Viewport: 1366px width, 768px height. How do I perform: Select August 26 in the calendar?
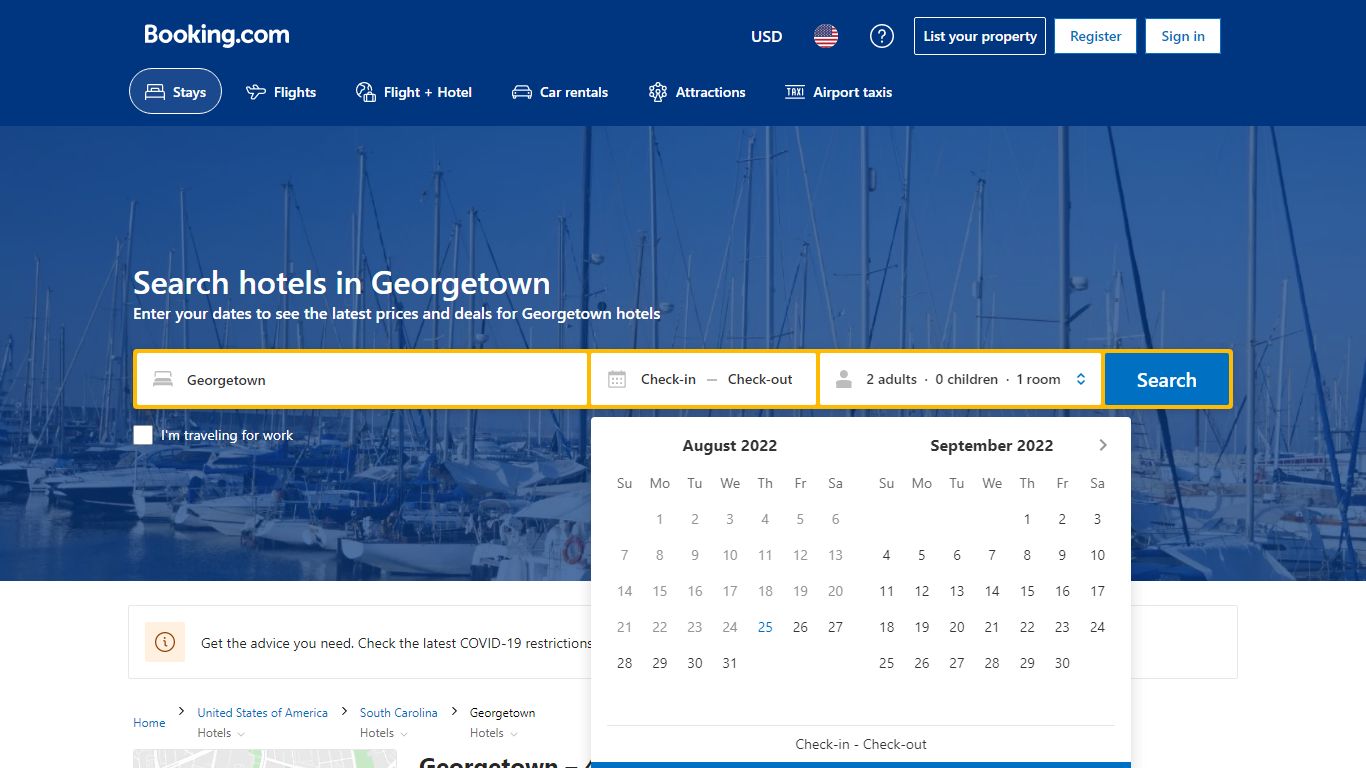(800, 627)
